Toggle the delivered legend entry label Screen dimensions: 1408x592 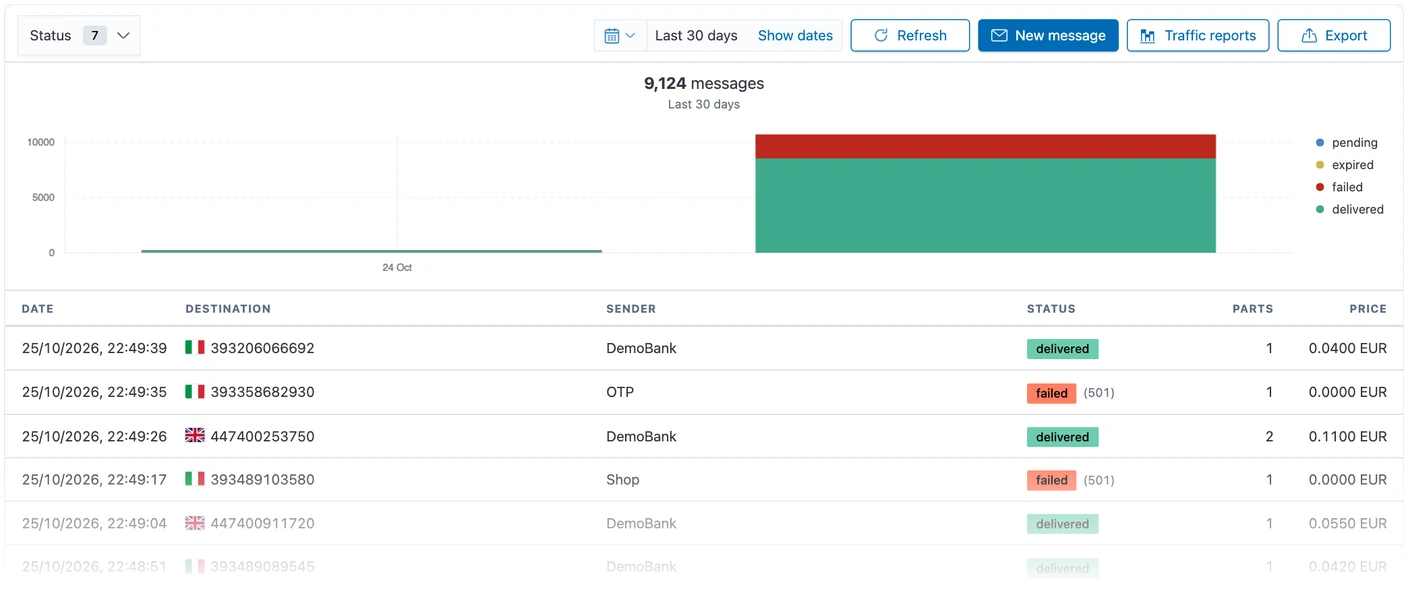1357,209
